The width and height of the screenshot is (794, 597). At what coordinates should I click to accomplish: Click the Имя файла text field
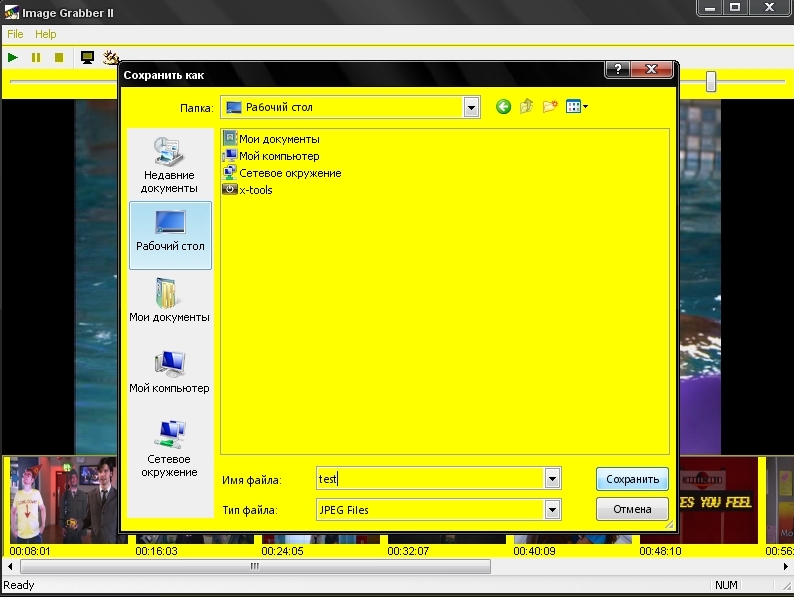pyautogui.click(x=430, y=479)
